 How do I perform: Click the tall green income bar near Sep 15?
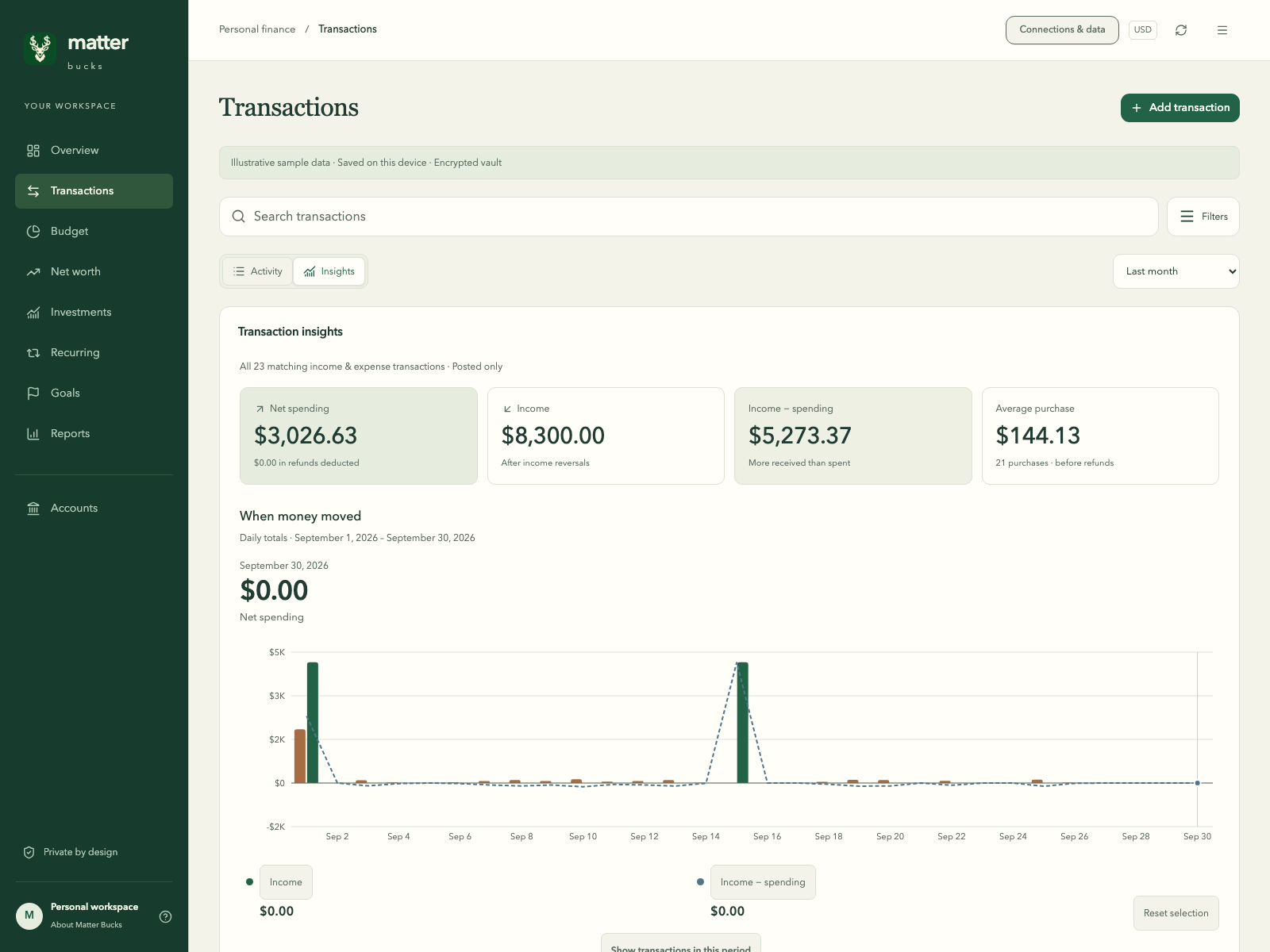coord(743,722)
